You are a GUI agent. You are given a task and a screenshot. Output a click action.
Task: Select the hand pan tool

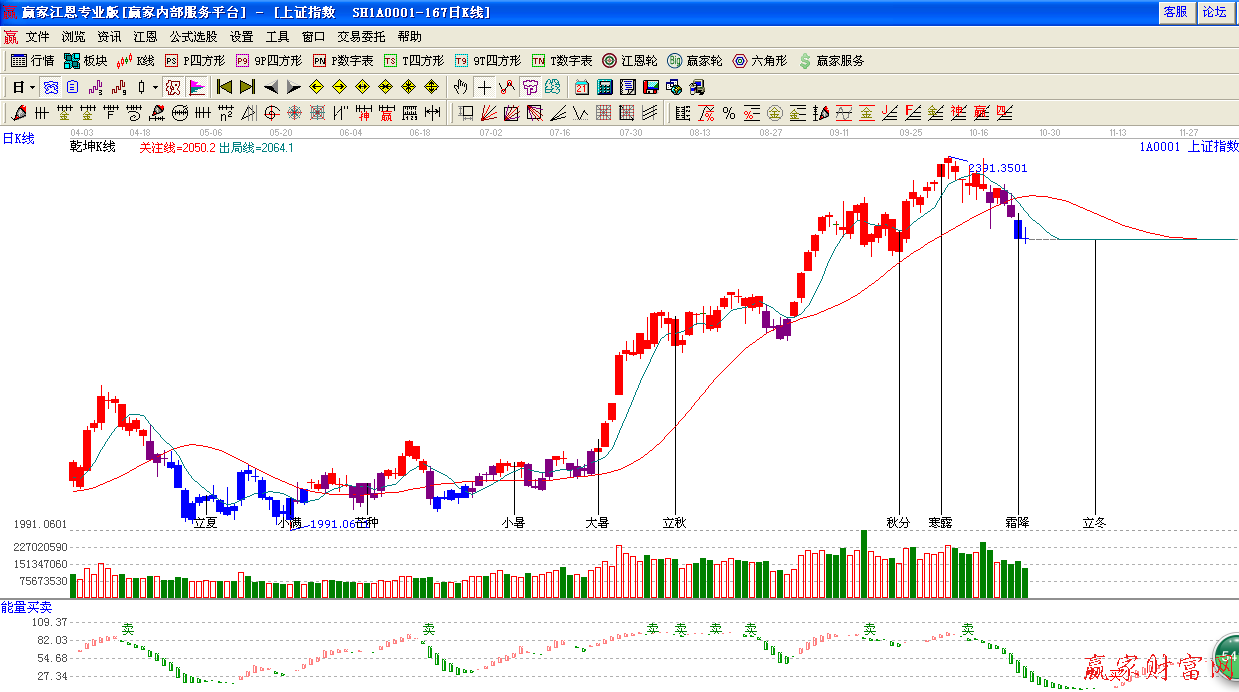(461, 87)
